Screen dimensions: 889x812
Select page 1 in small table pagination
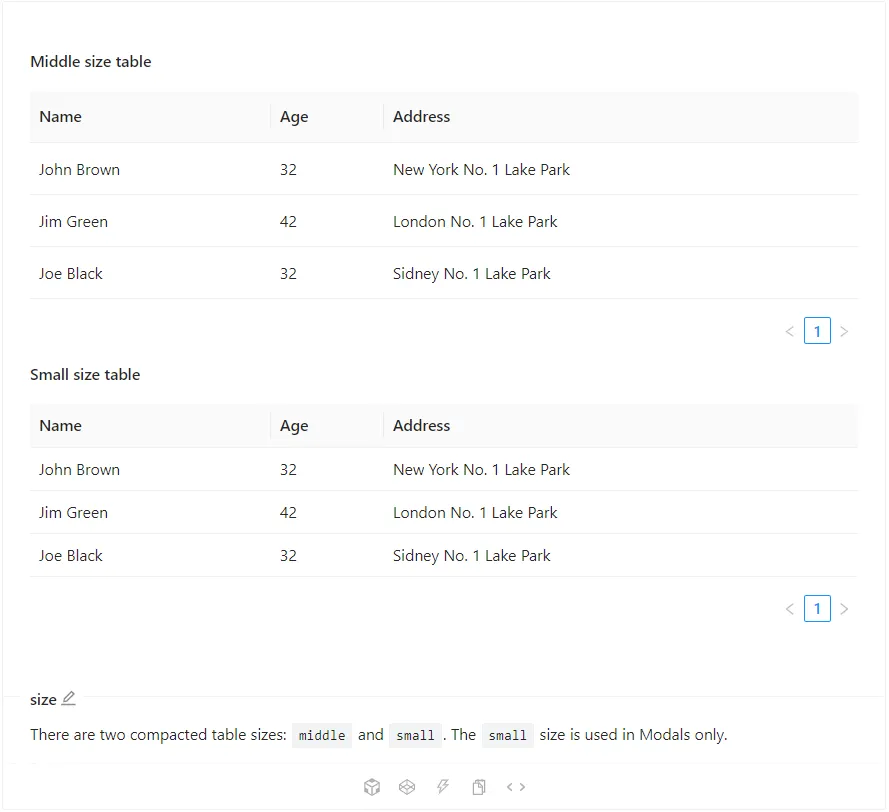coord(817,609)
